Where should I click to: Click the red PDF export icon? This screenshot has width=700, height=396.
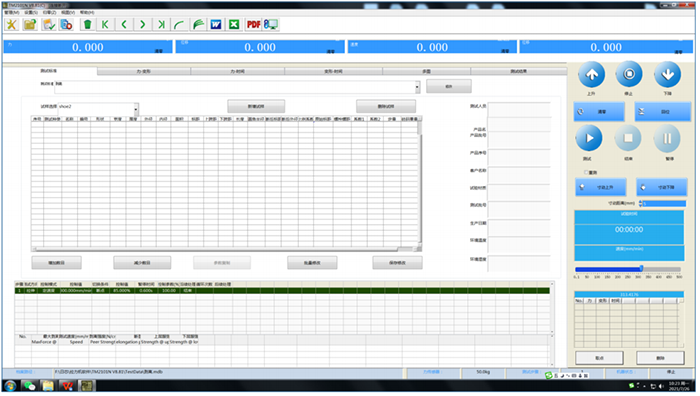coord(254,25)
